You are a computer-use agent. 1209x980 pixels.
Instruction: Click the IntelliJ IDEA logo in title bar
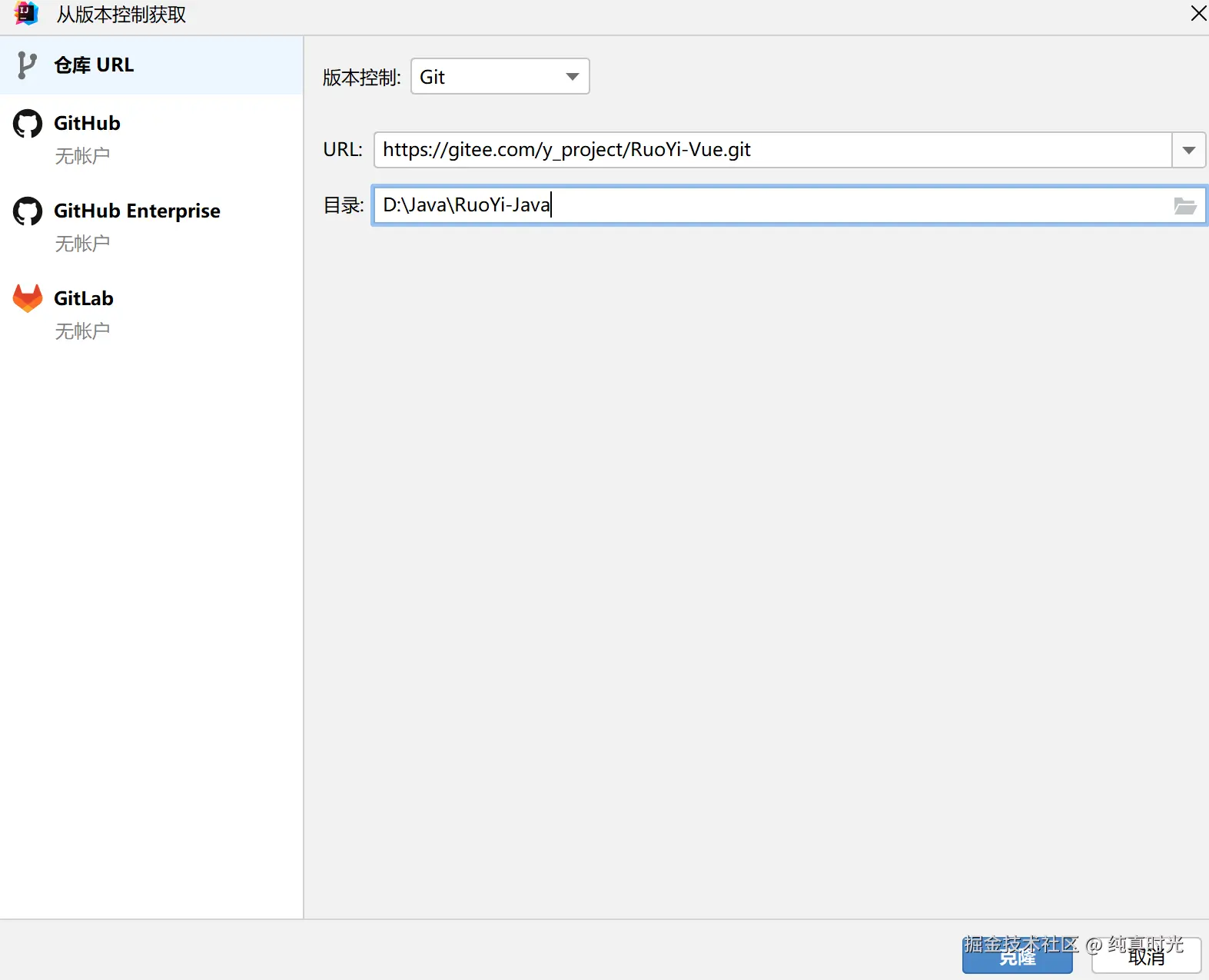[x=26, y=13]
